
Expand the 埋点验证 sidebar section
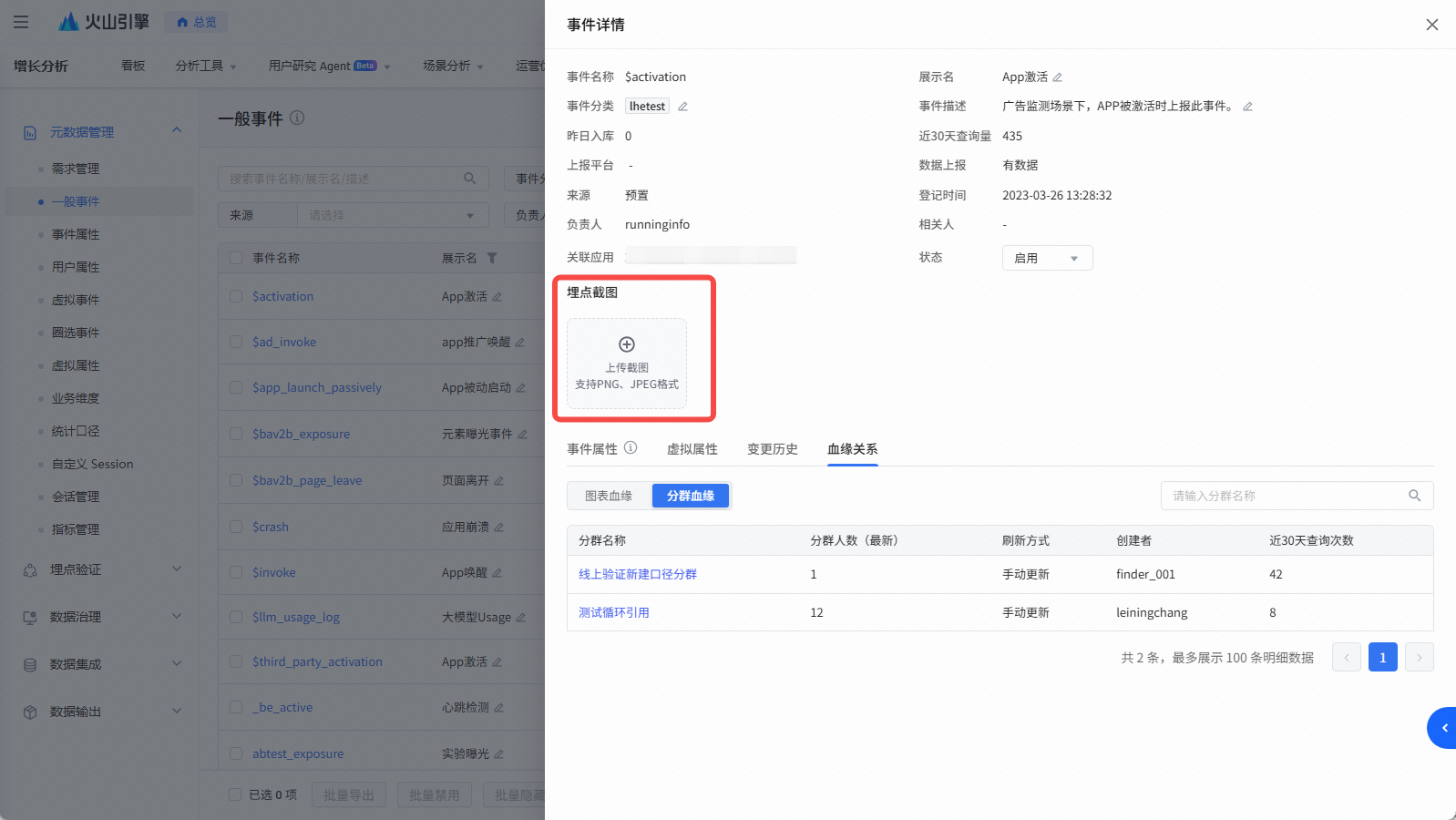click(x=177, y=569)
